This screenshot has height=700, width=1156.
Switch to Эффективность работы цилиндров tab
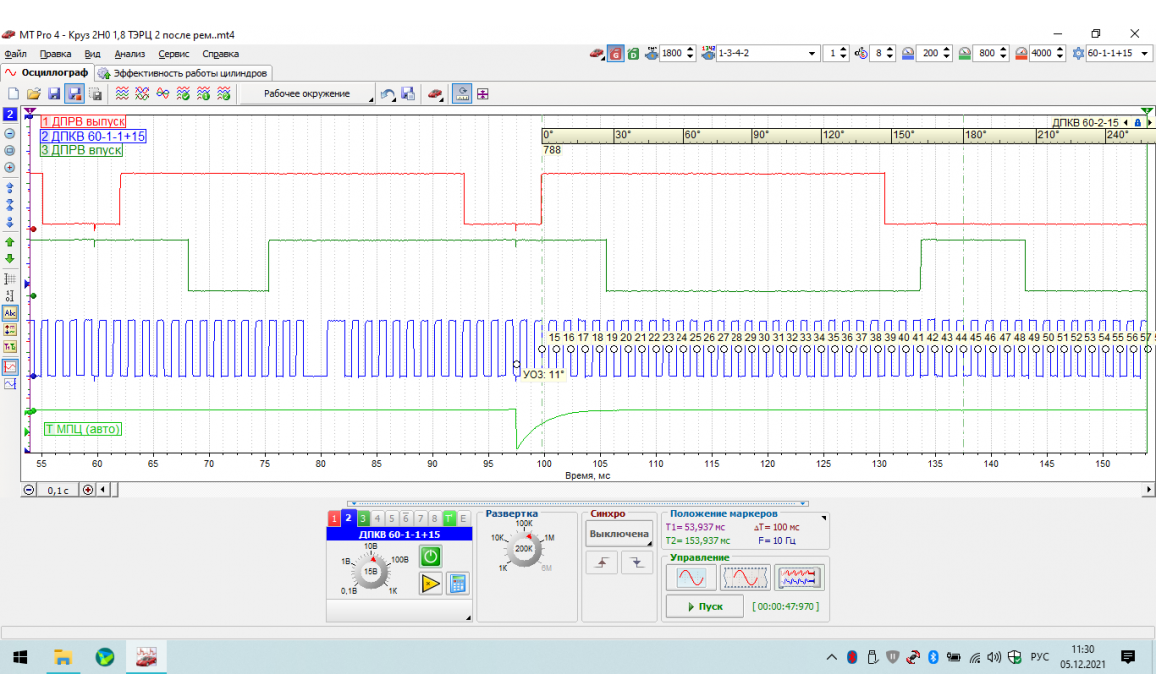click(183, 73)
